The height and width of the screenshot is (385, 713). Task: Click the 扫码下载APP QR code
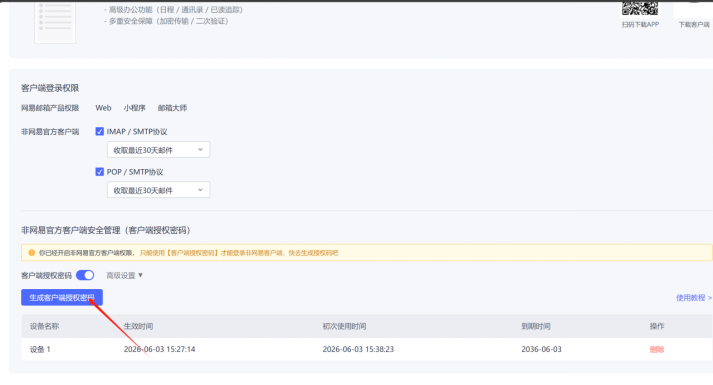tap(640, 8)
